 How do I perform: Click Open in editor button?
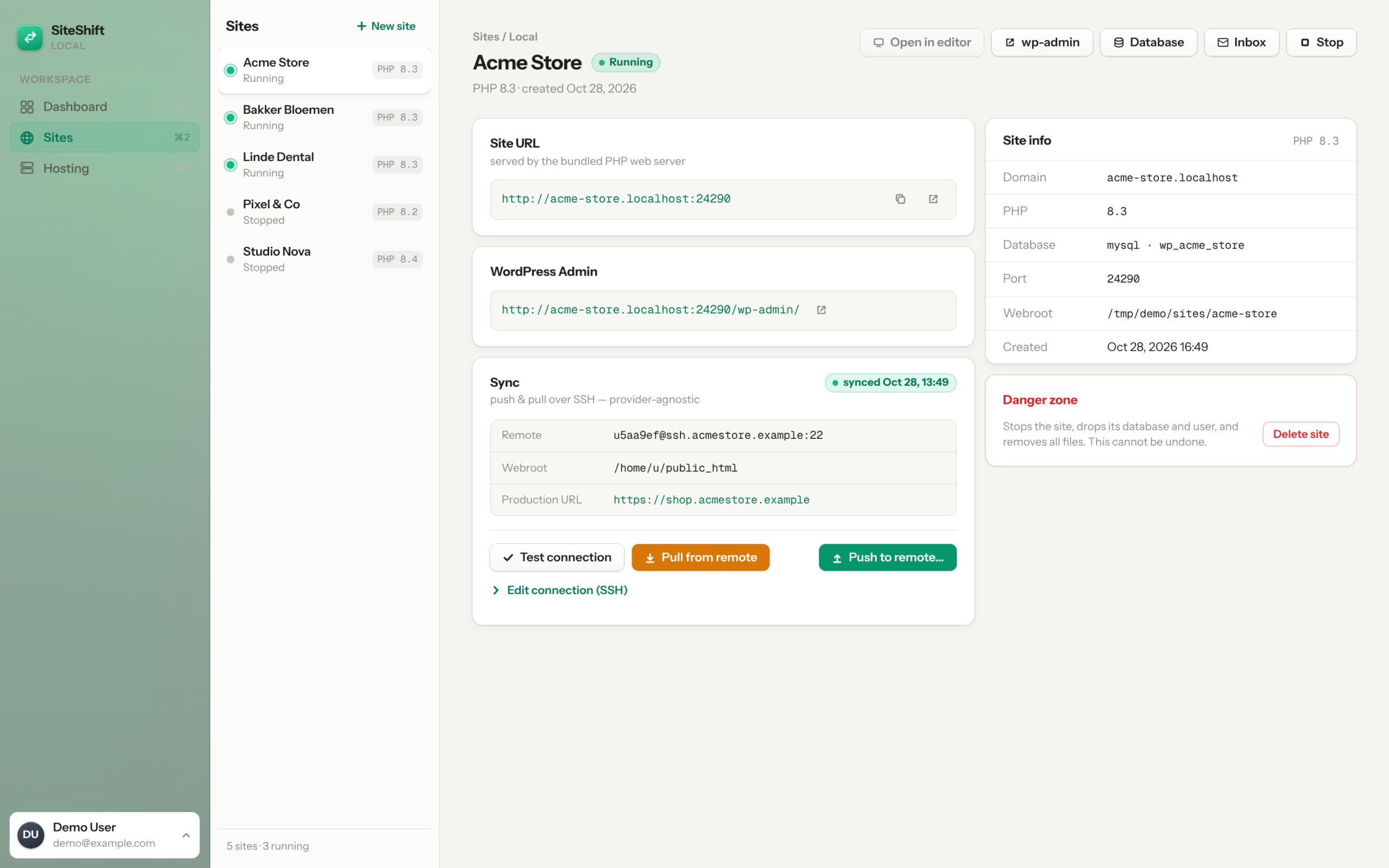[922, 42]
